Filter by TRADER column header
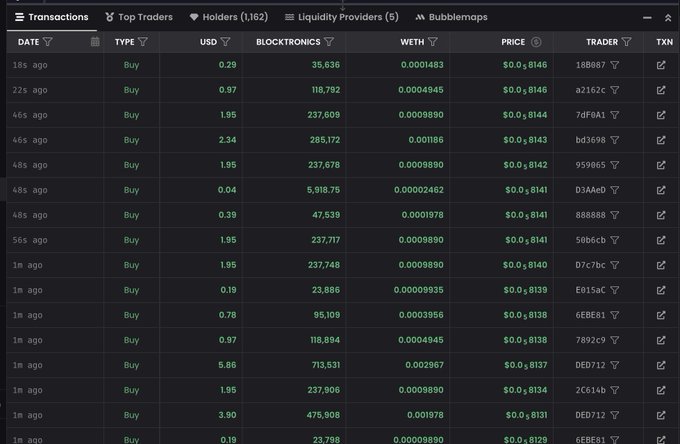680x444 pixels. [x=626, y=42]
